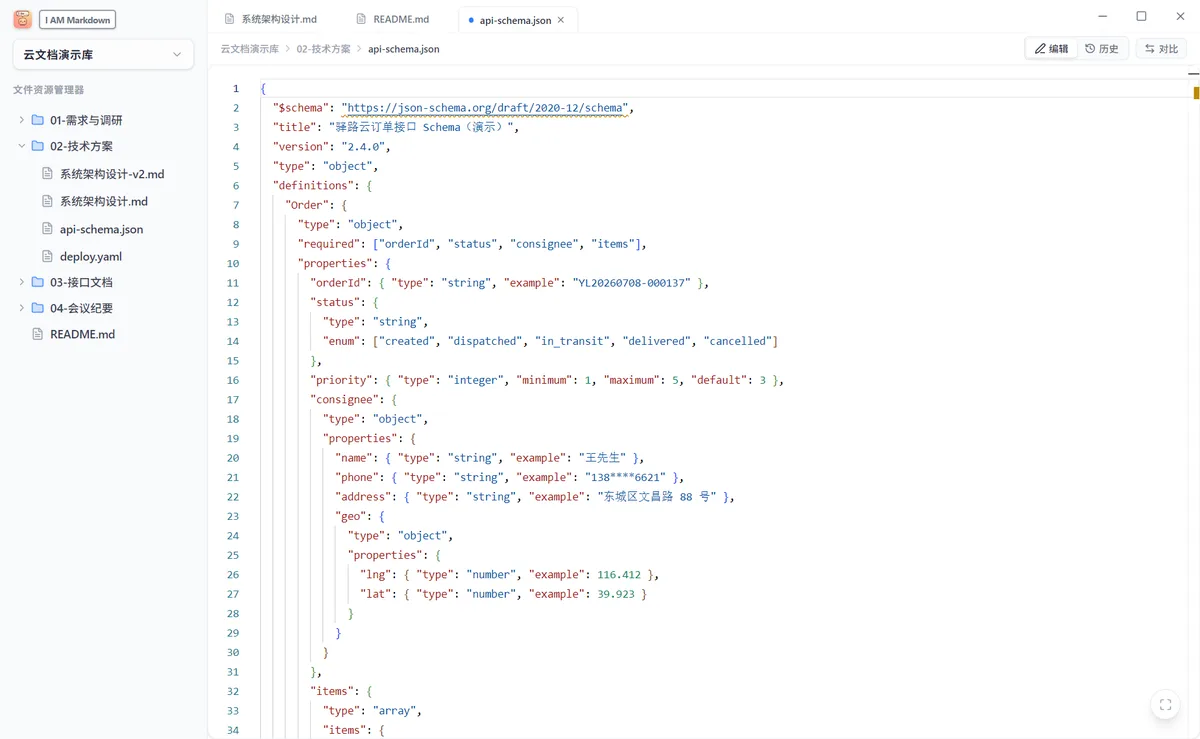This screenshot has width=1200, height=739.
Task: Click the "priority" property line
Action: click(547, 380)
